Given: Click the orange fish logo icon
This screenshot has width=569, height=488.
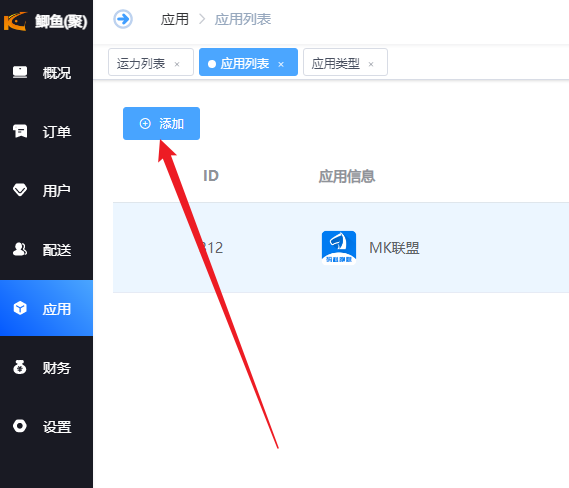Looking at the screenshot, I should click(x=15, y=21).
